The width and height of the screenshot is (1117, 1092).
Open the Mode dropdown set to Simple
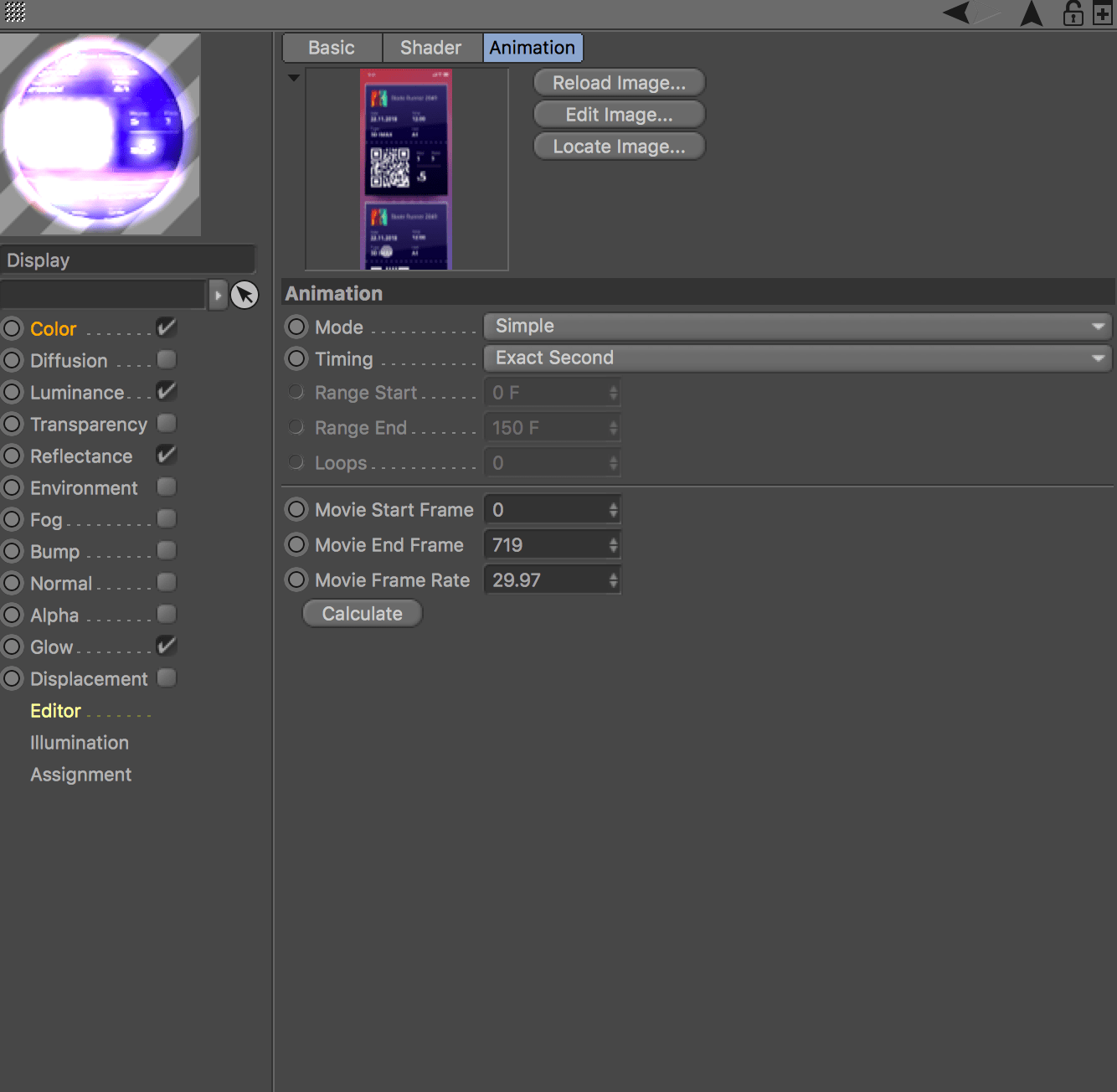(x=796, y=327)
